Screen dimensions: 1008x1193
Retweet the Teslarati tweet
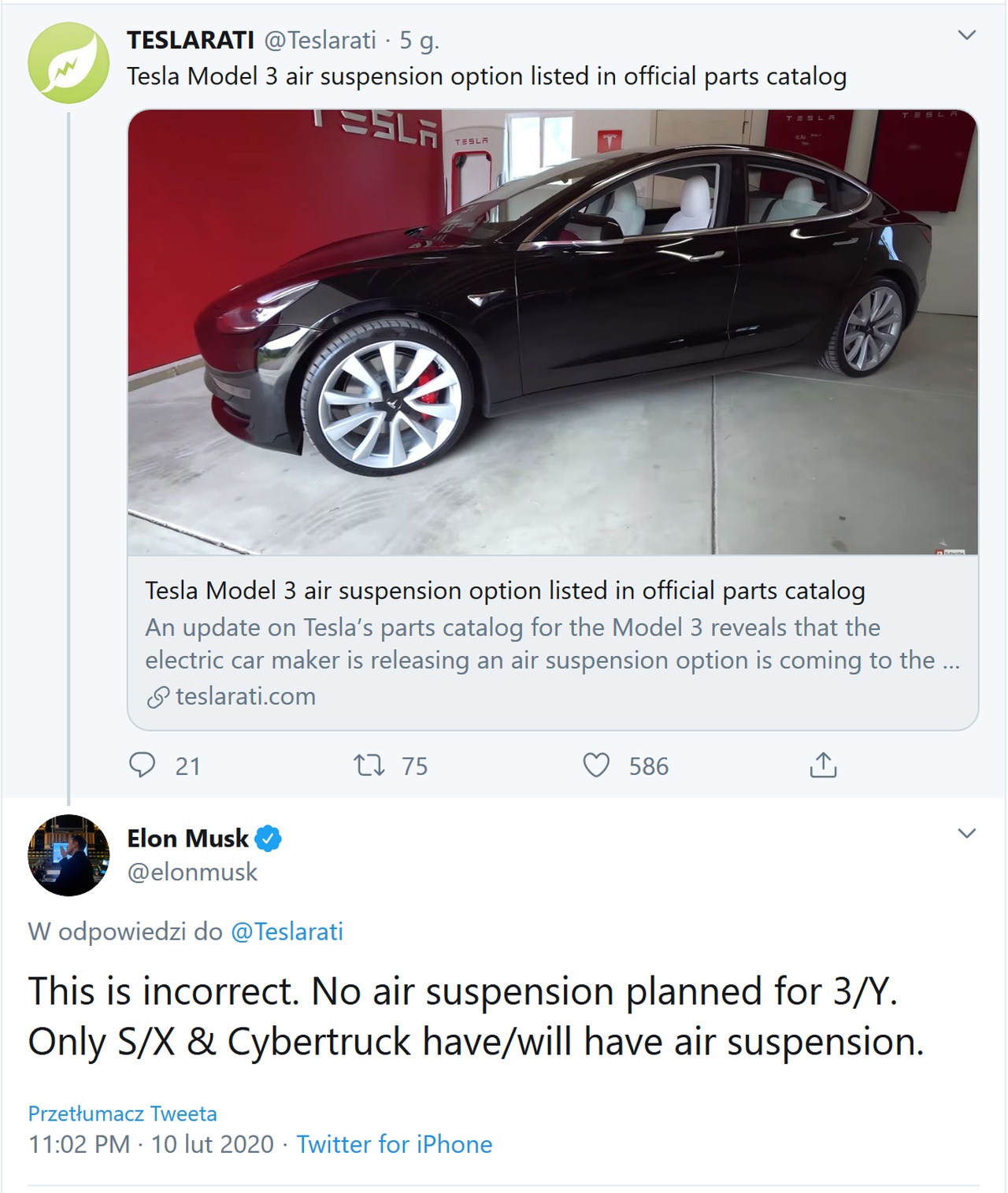(x=369, y=765)
